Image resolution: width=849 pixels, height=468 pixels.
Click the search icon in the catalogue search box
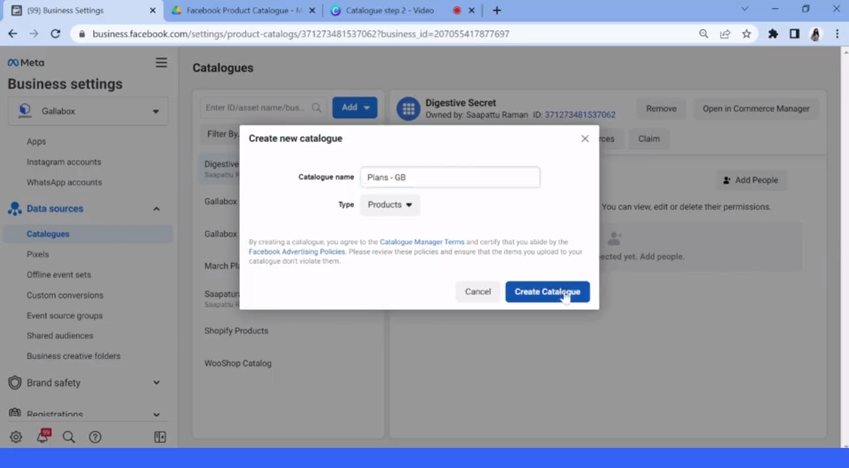click(317, 108)
